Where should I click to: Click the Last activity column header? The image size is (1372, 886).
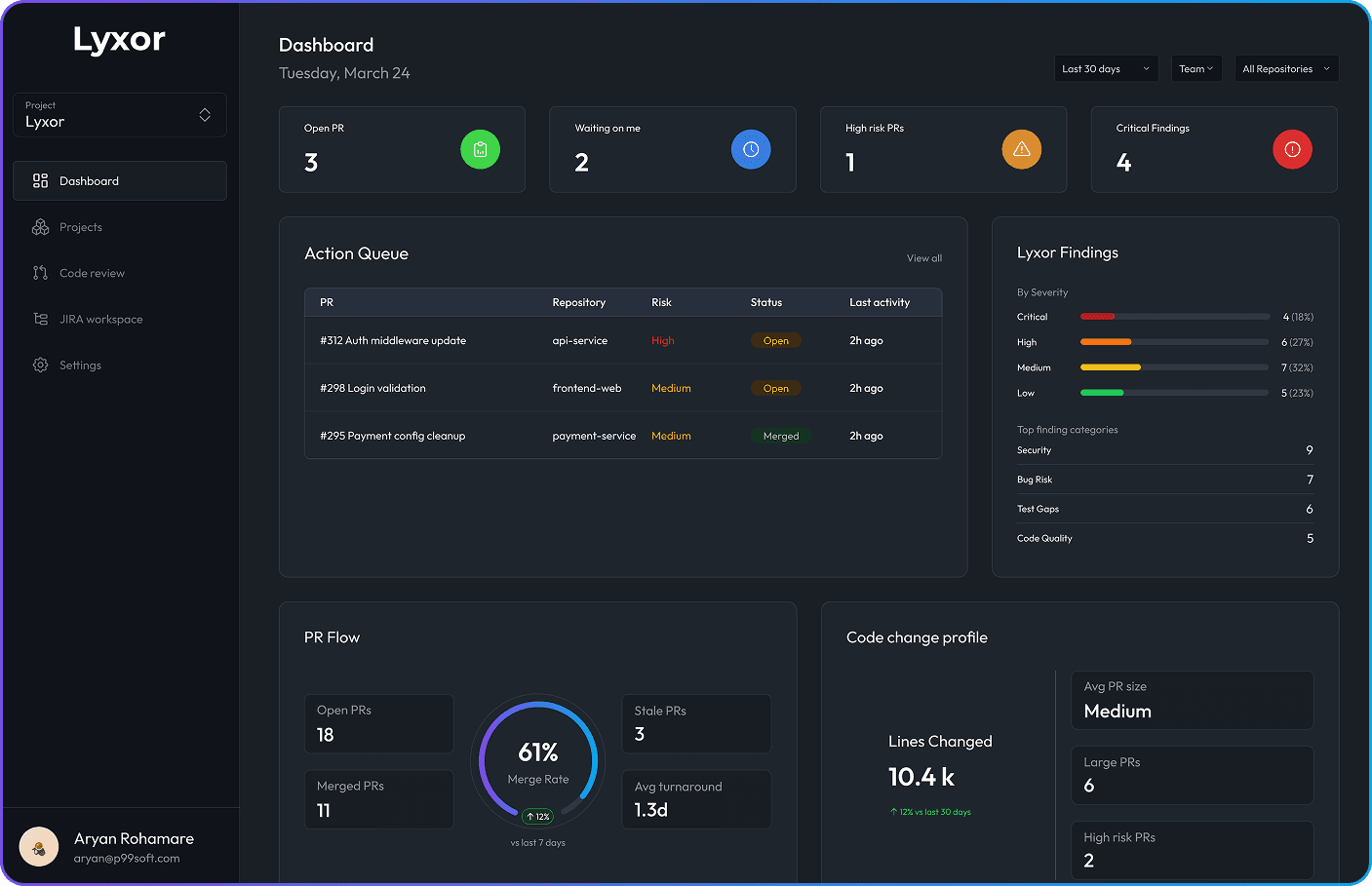coord(880,302)
